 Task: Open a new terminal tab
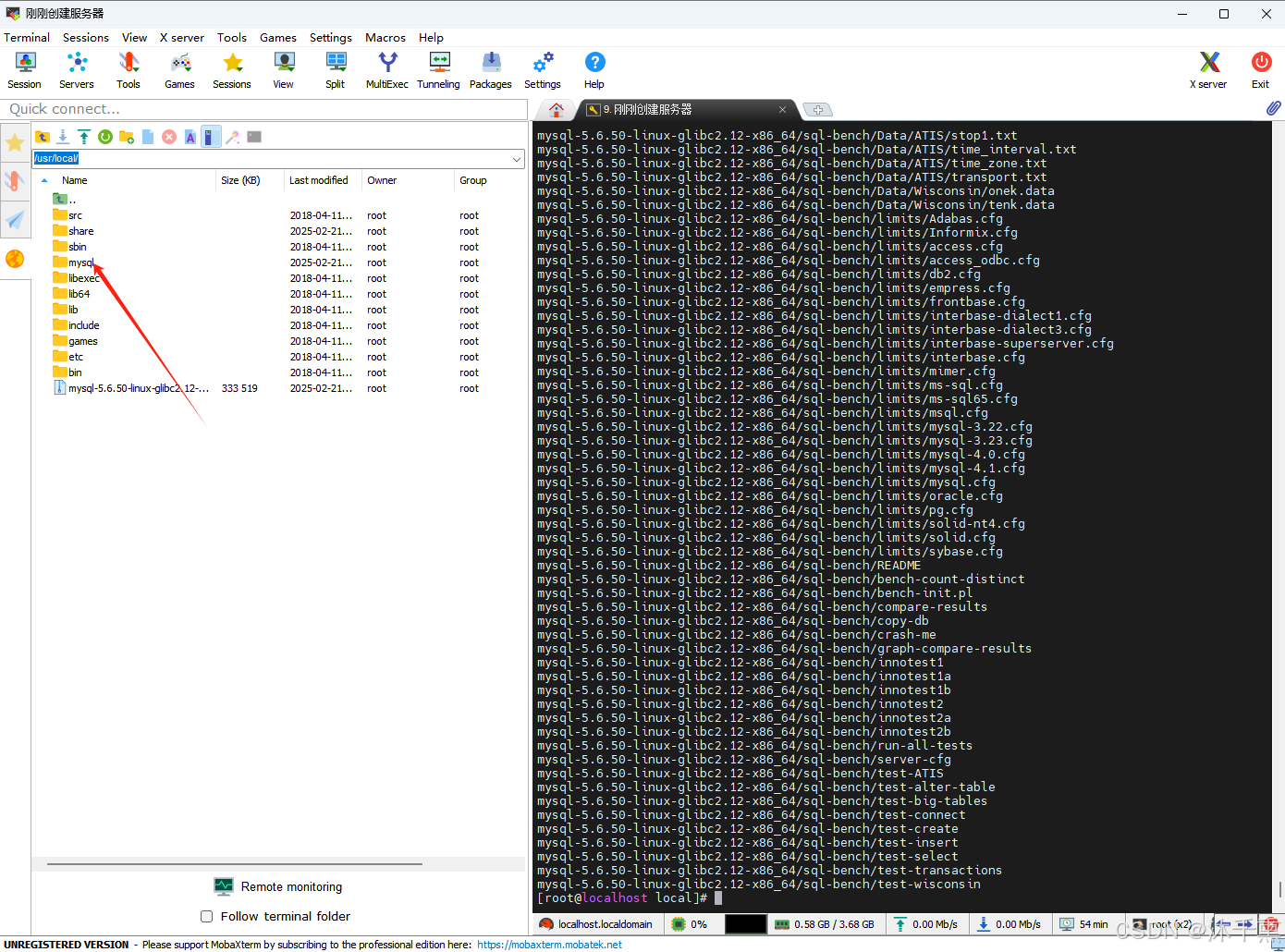pyautogui.click(x=817, y=109)
